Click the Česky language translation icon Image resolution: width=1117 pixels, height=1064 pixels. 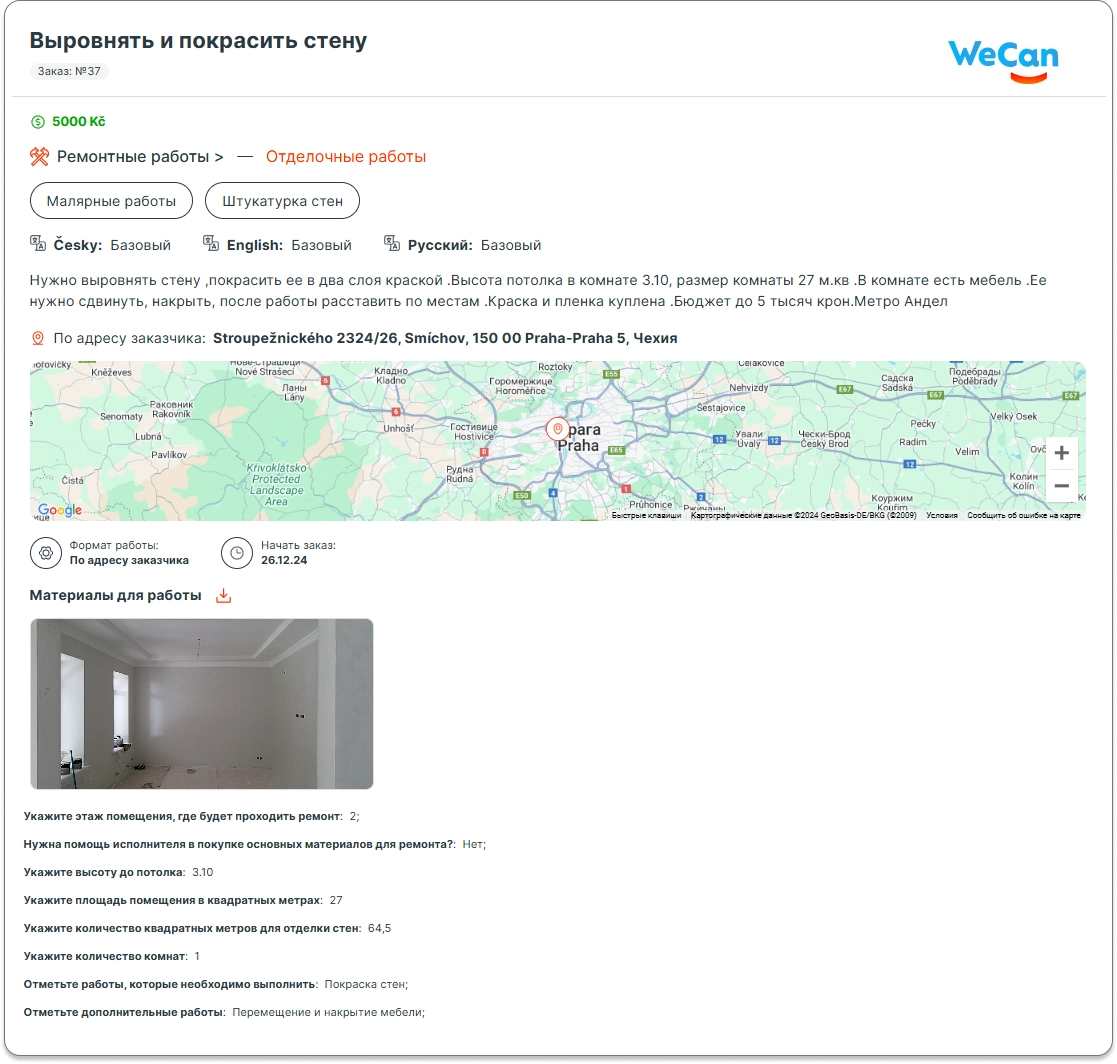[38, 244]
